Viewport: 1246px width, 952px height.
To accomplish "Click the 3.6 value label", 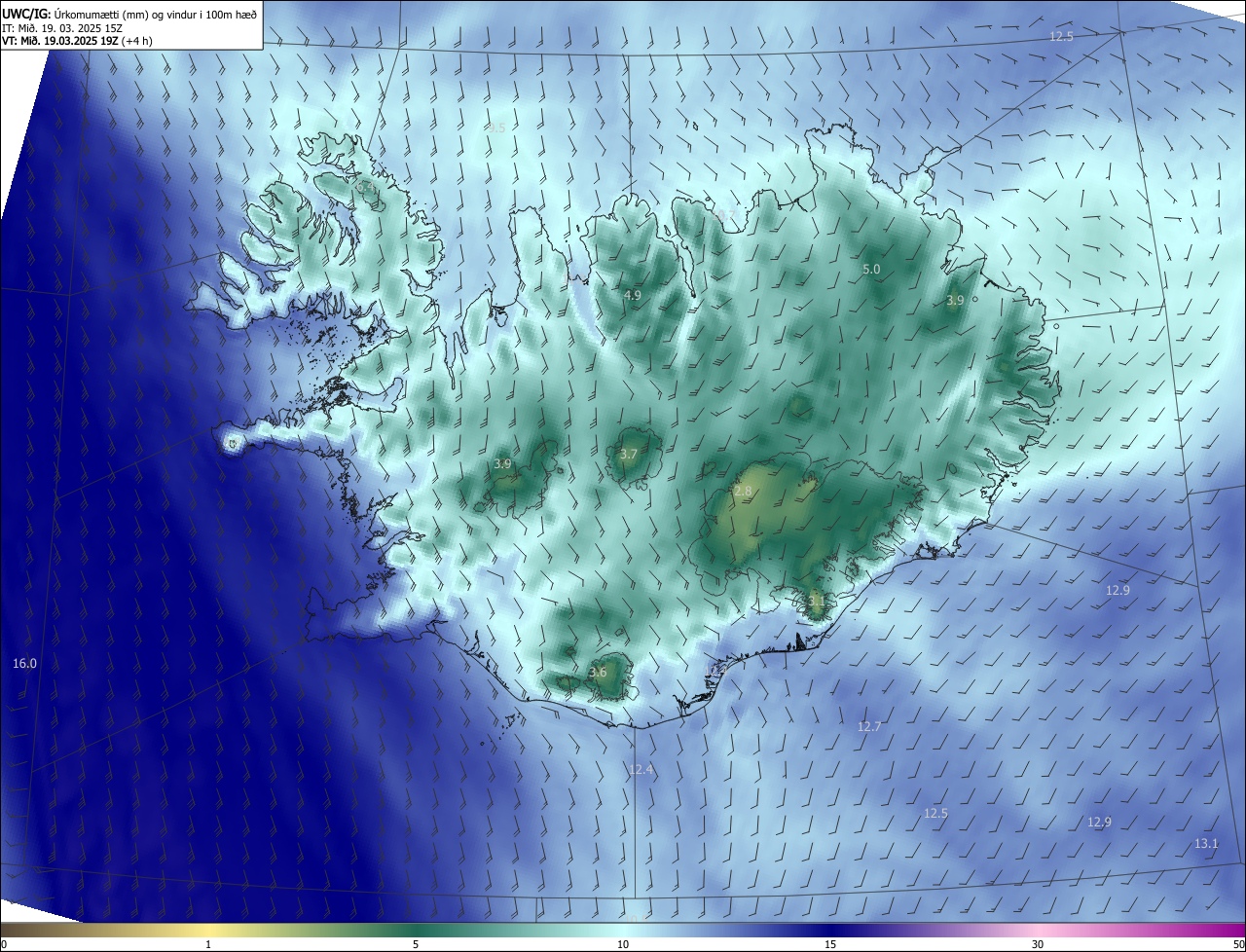I will point(599,672).
